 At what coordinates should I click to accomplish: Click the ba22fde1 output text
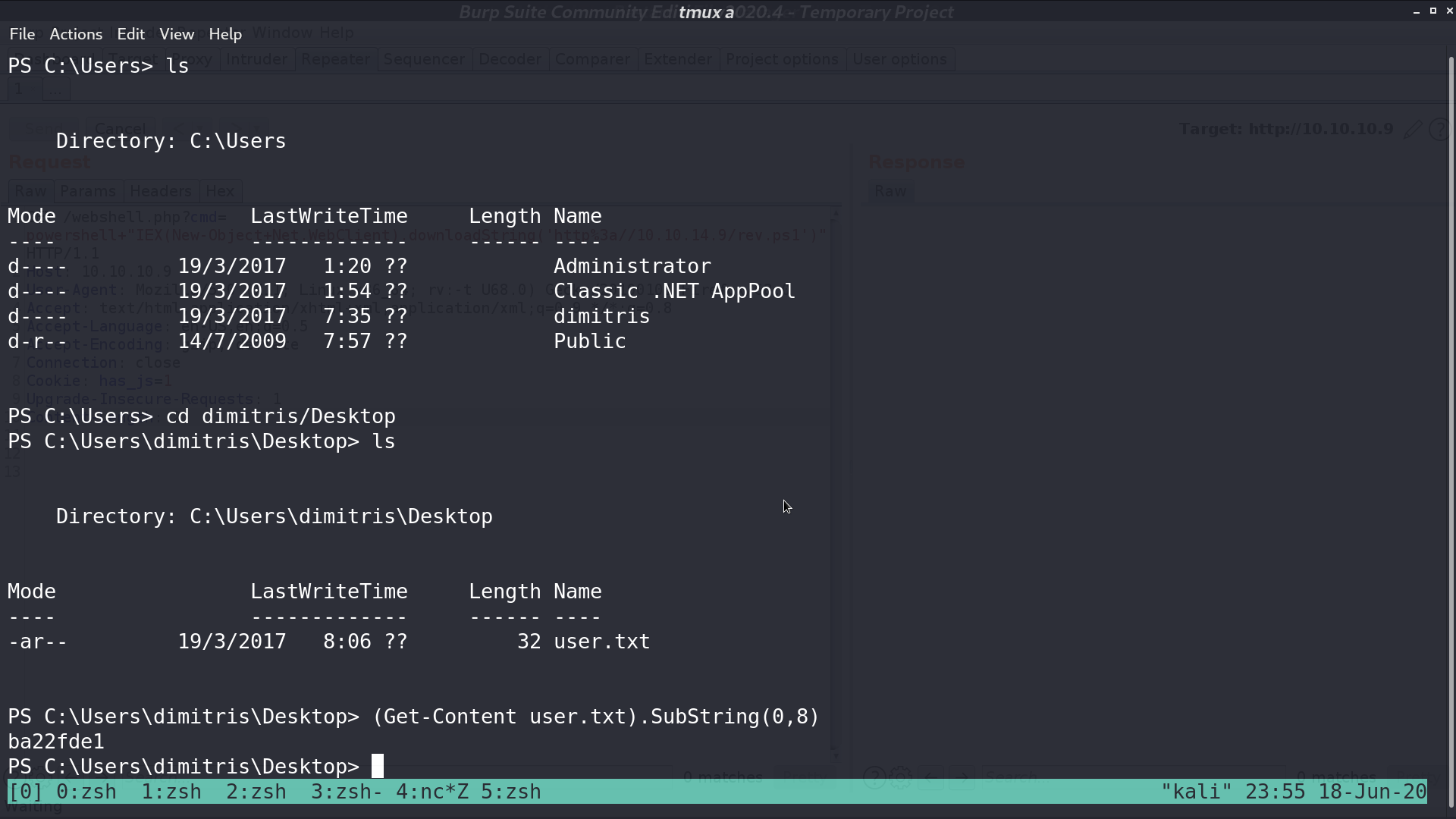[x=56, y=742]
